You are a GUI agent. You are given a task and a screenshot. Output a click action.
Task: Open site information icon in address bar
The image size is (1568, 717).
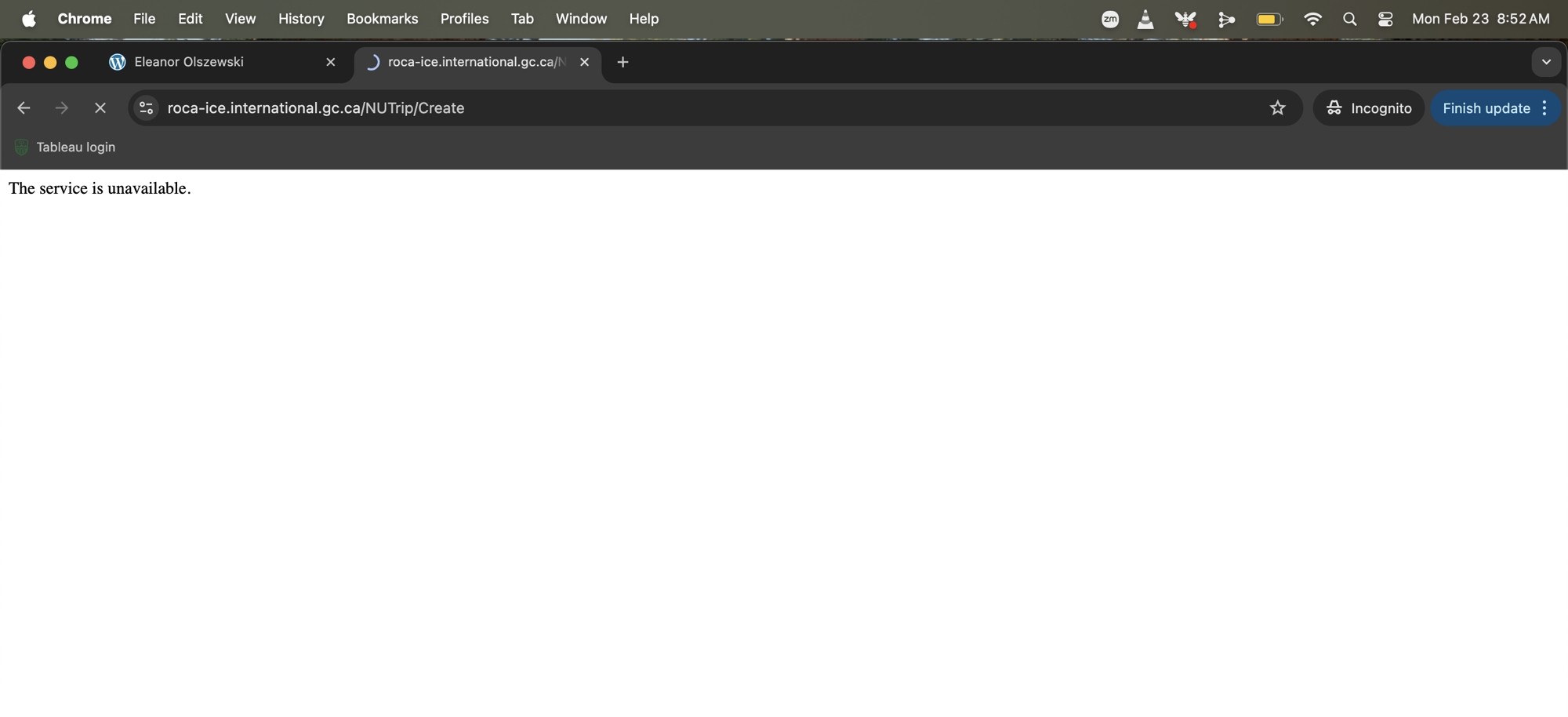[146, 108]
